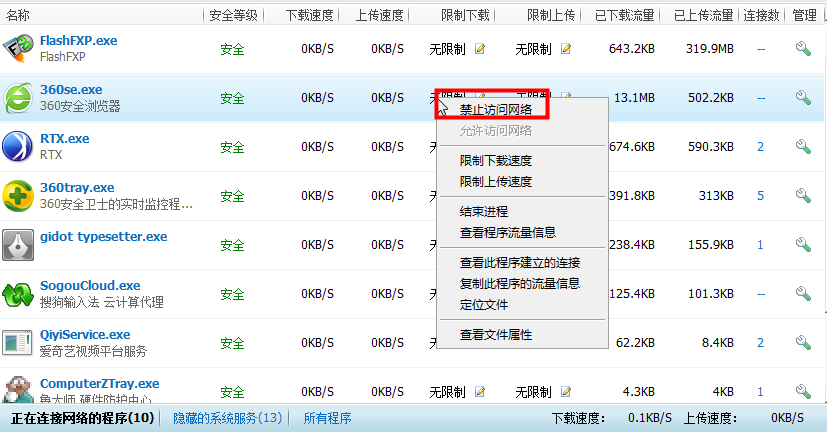The height and width of the screenshot is (432, 827).
Task: Choose 查看文件属性 in context menu
Action: (495, 335)
